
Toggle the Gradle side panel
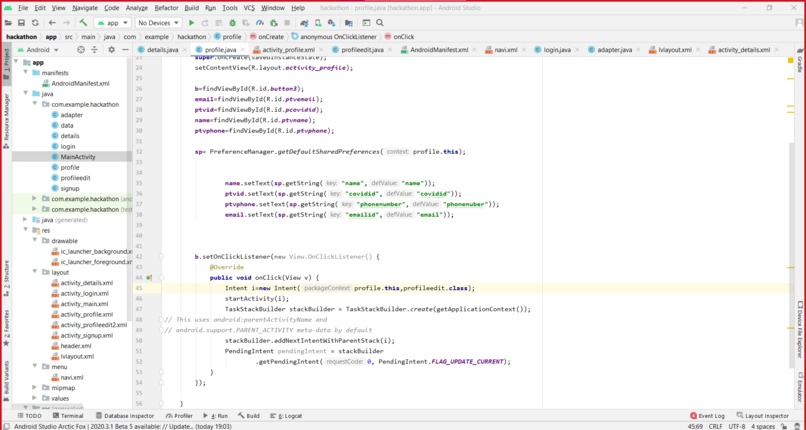(x=800, y=61)
